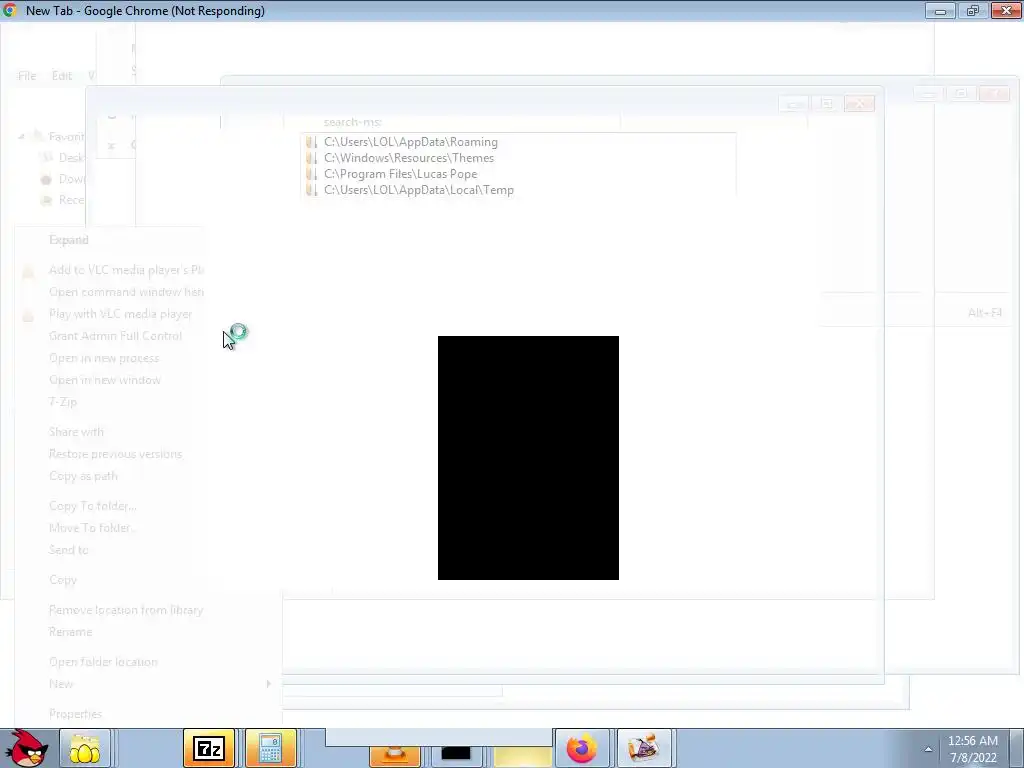Click the Recent Places icon under Favorites
Image resolution: width=1024 pixels, height=768 pixels.
[x=46, y=200]
